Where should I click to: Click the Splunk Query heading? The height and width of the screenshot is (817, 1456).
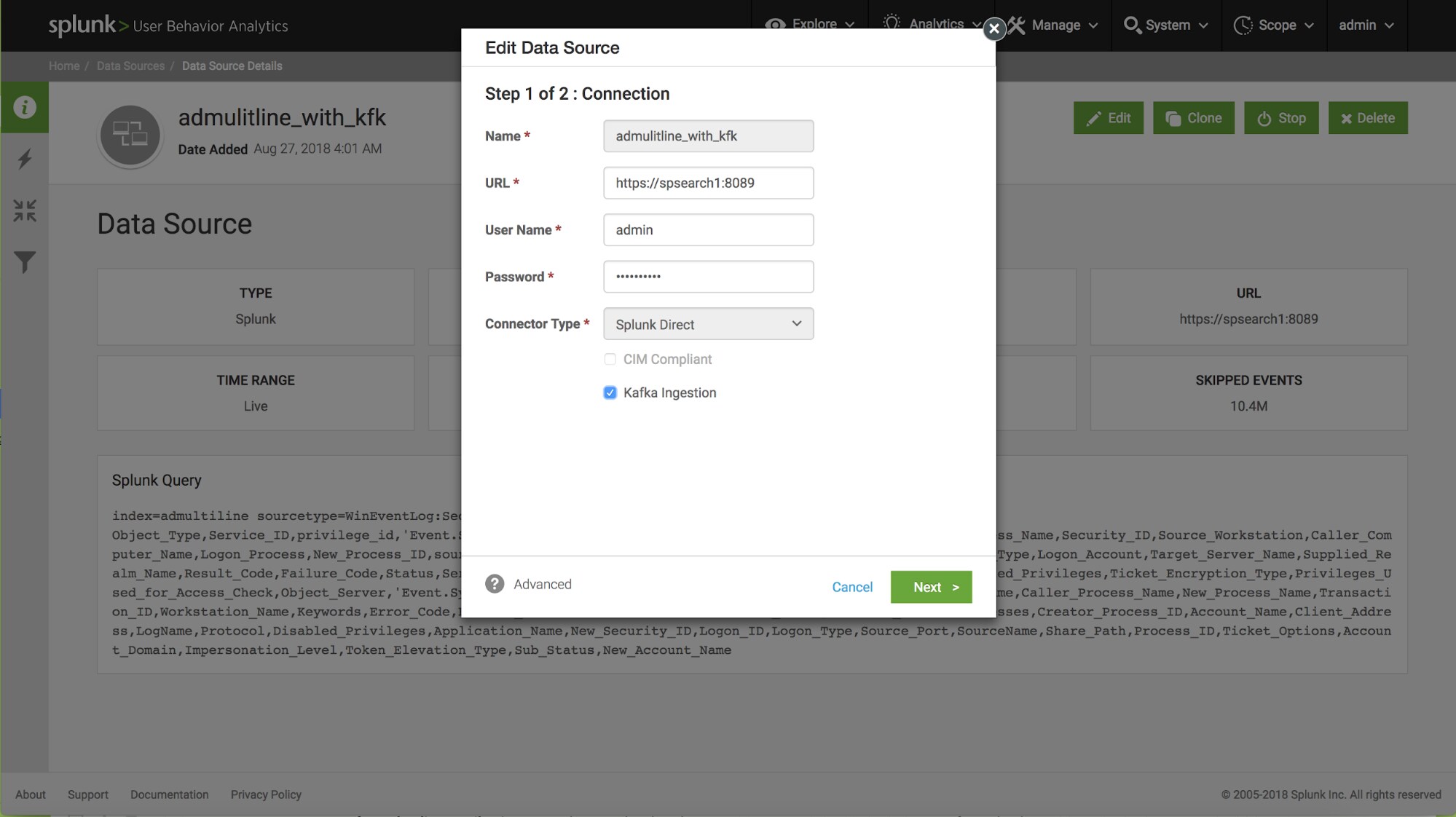click(x=157, y=481)
